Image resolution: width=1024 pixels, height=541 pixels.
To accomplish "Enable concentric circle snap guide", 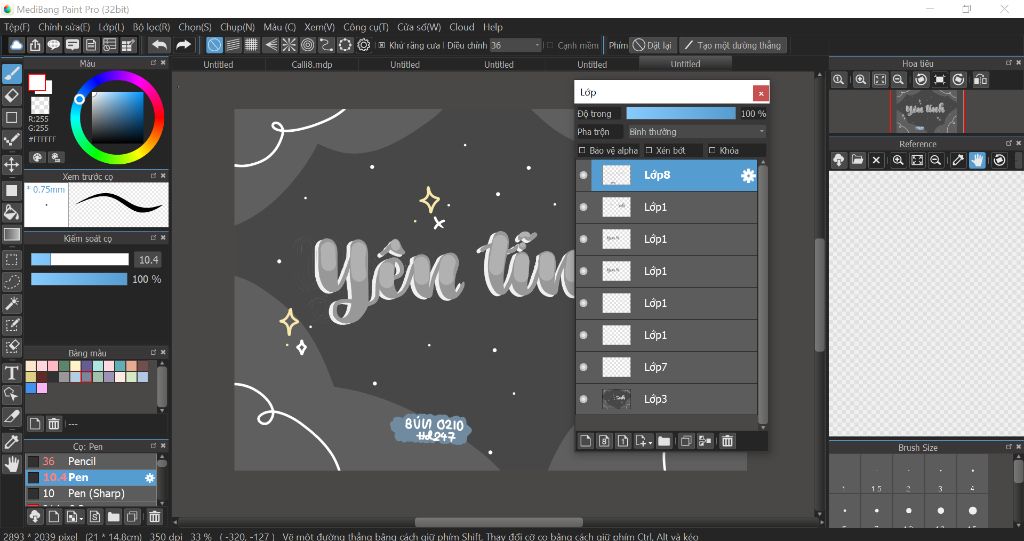I will [x=308, y=45].
